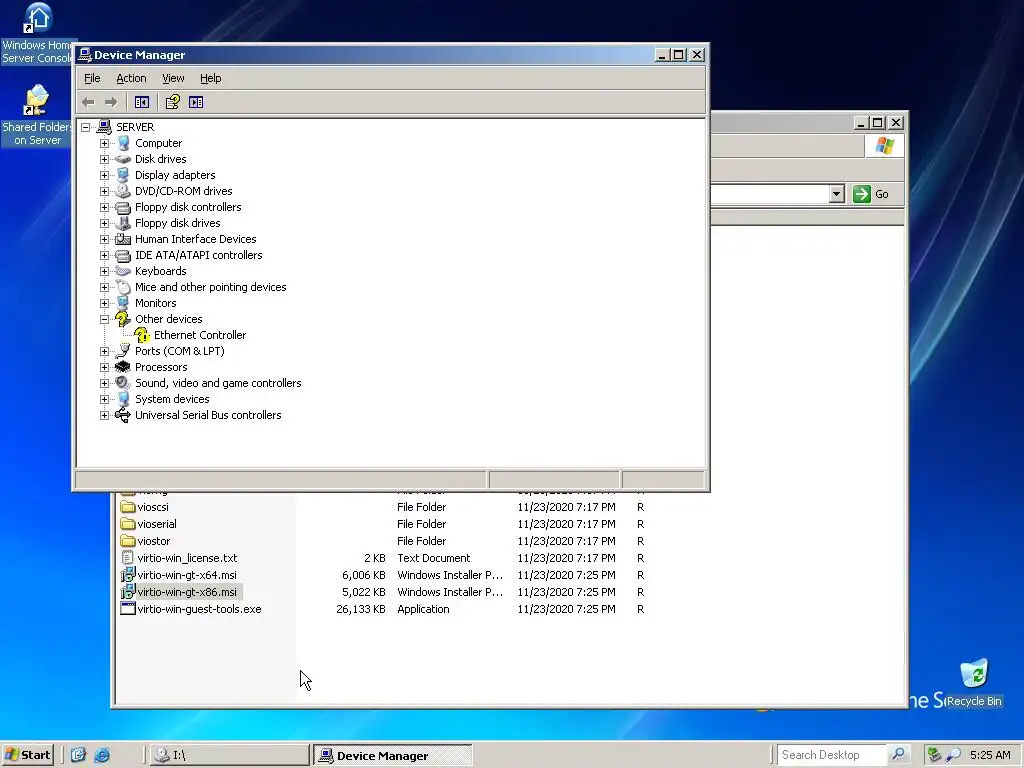Select the virtio-win-guest-tools.exe file
The width and height of the screenshot is (1024, 768).
191,609
